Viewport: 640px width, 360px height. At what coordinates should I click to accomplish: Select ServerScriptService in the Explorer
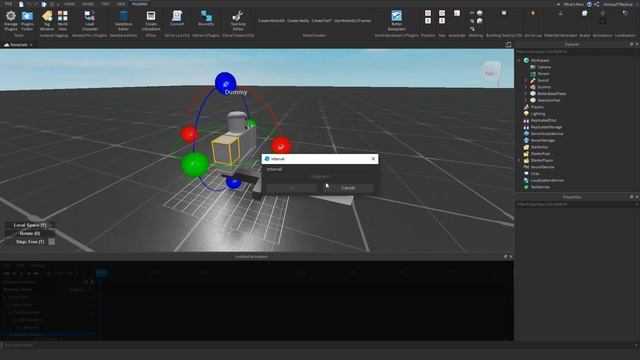[547, 134]
